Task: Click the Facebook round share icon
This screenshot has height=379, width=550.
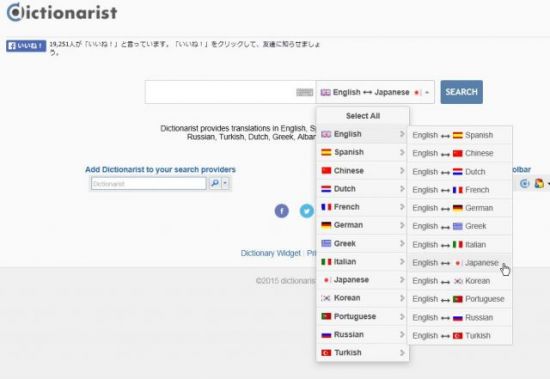Action: [x=281, y=211]
